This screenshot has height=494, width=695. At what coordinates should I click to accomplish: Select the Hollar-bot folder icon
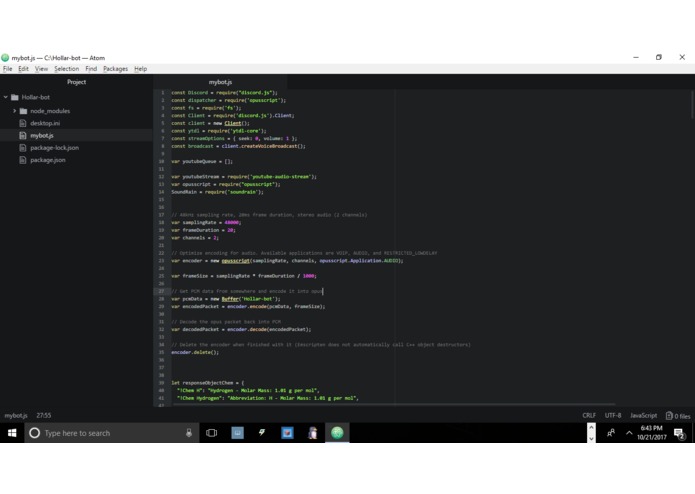pos(15,97)
